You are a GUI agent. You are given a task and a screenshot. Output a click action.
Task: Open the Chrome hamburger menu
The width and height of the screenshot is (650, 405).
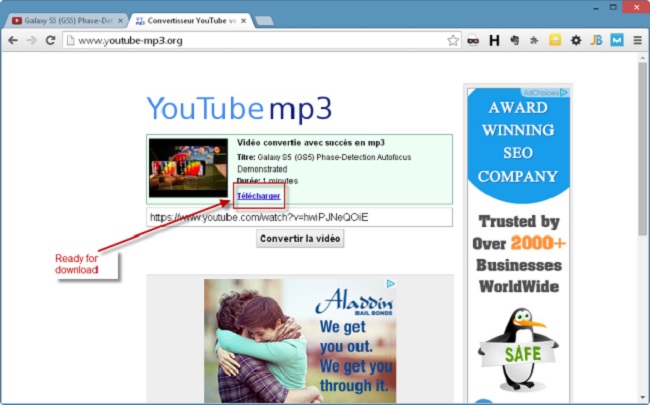point(638,41)
